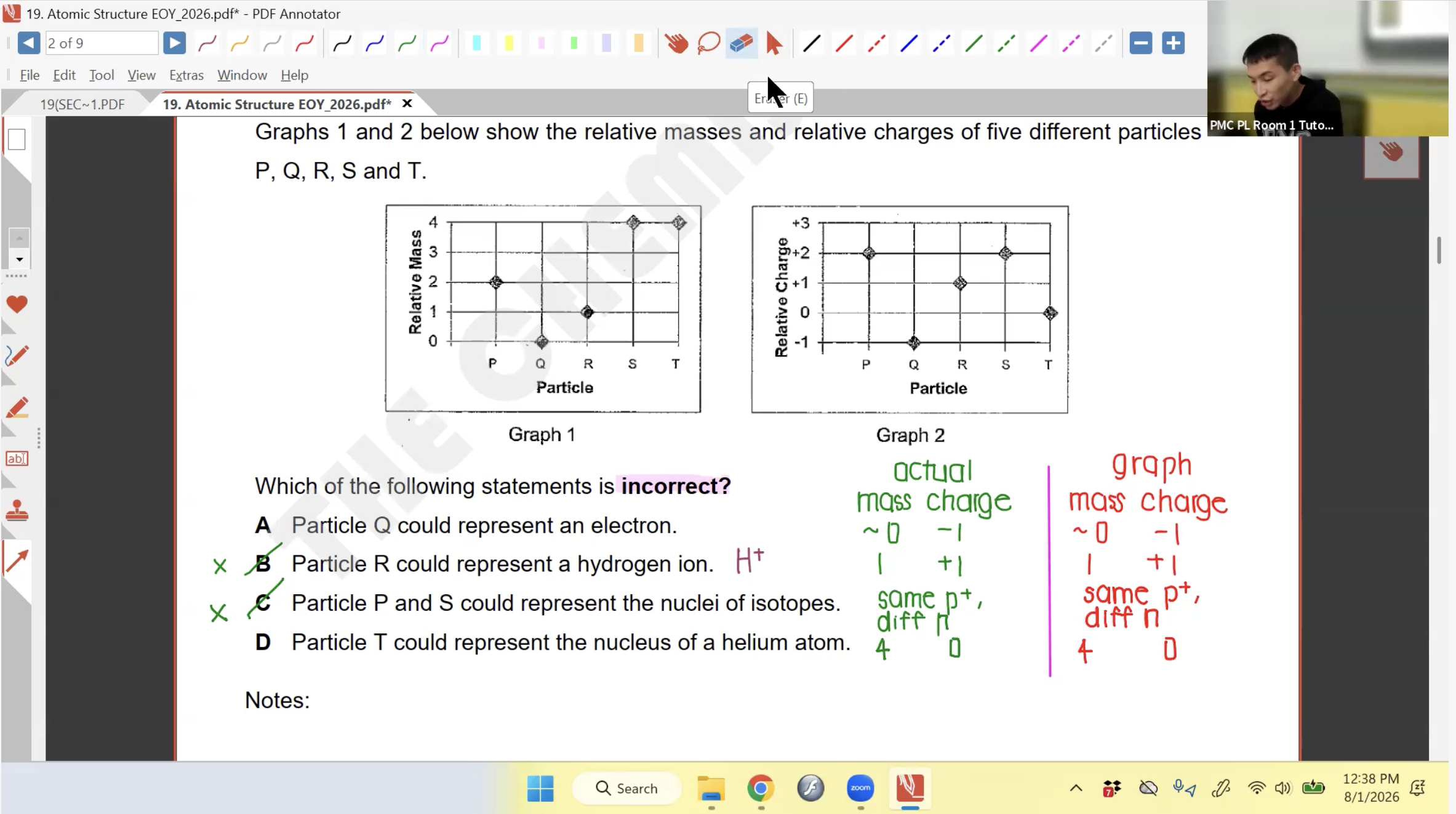
Task: Choose the red solid line tool
Action: [x=844, y=43]
